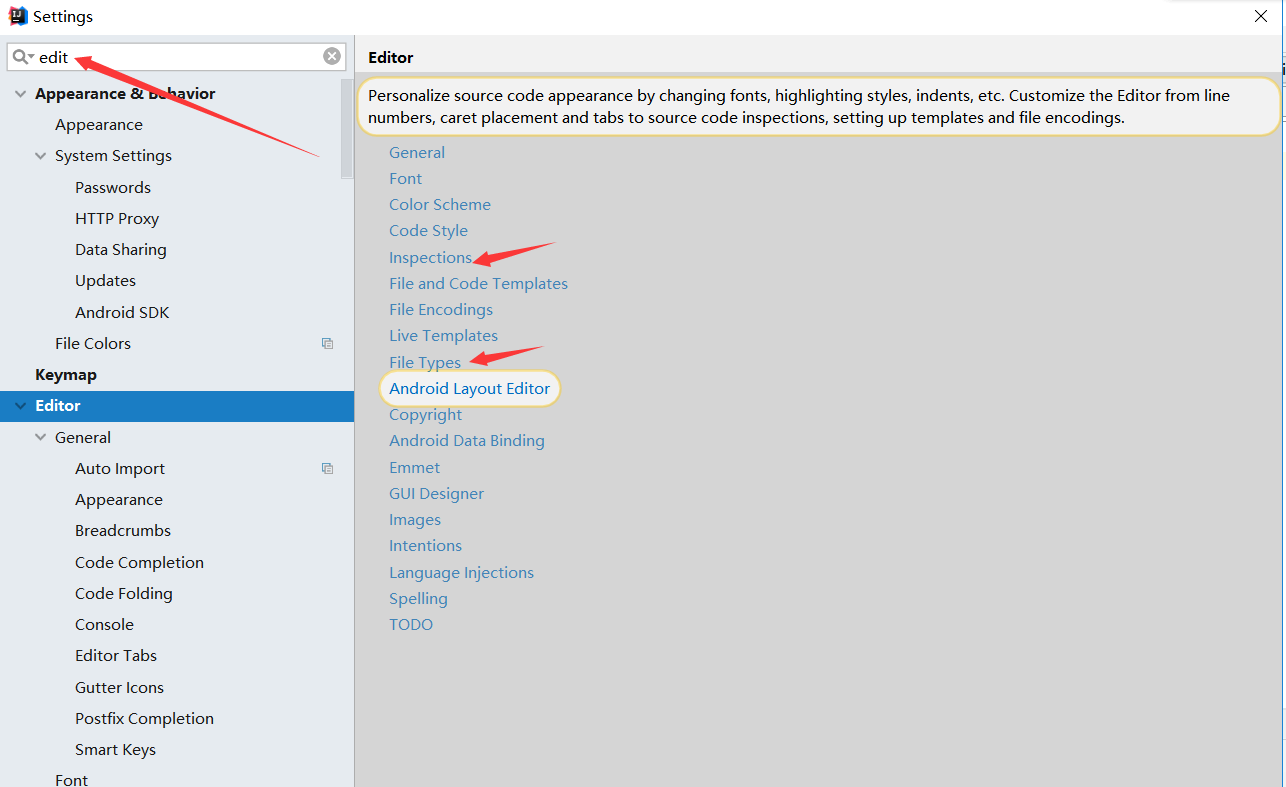Focus the settings search field
Image resolution: width=1286 pixels, height=787 pixels.
[x=176, y=57]
